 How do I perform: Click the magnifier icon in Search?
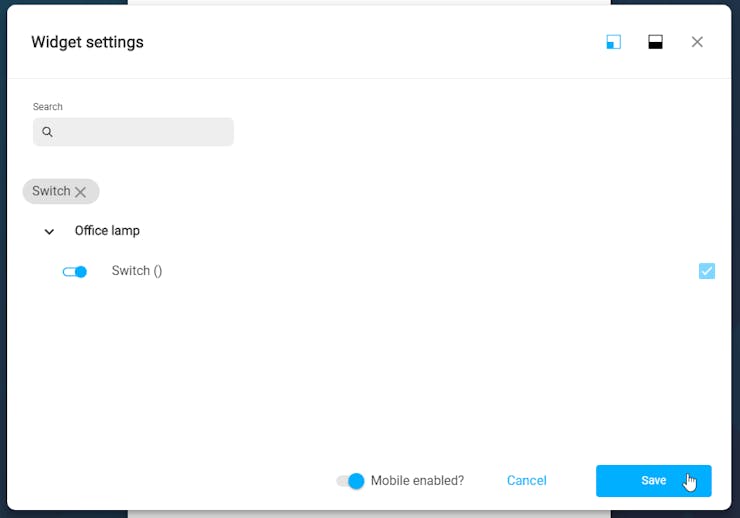(x=47, y=132)
